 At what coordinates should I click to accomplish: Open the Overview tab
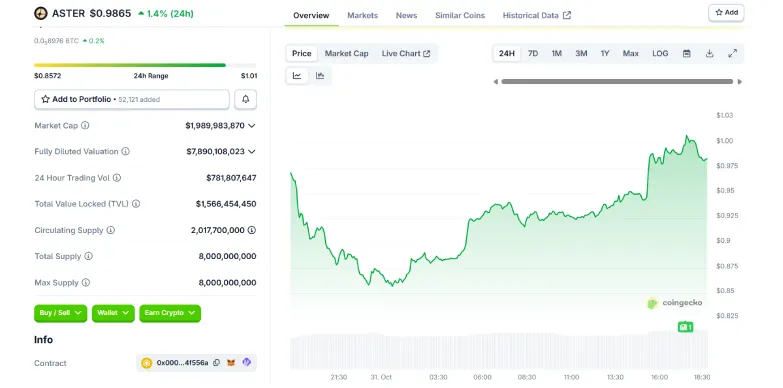pyautogui.click(x=311, y=15)
